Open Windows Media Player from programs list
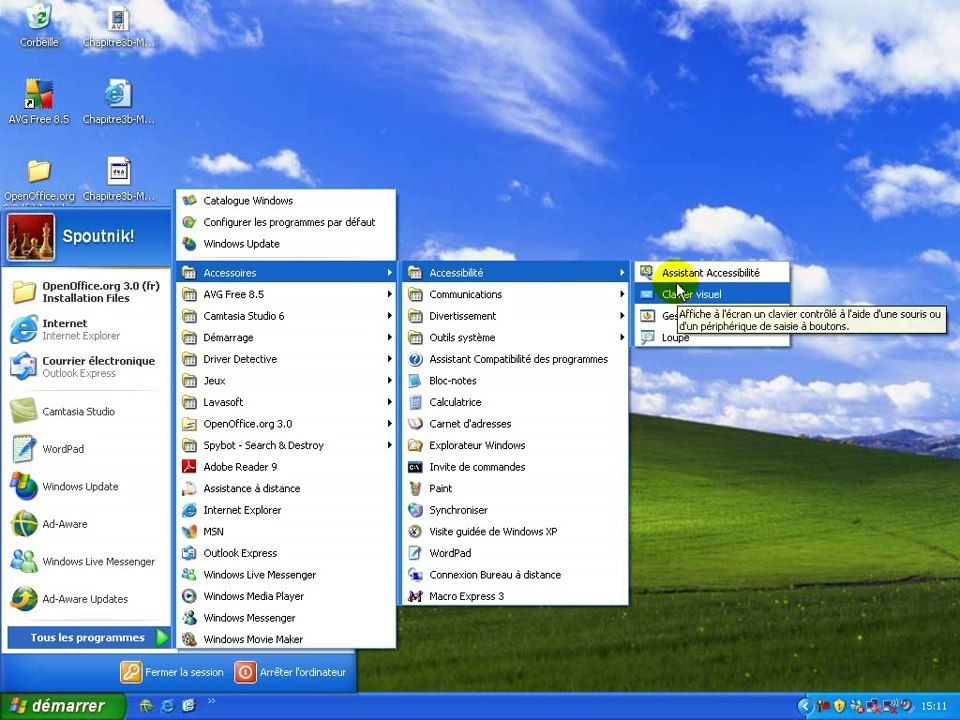Viewport: 960px width, 720px height. (x=253, y=596)
